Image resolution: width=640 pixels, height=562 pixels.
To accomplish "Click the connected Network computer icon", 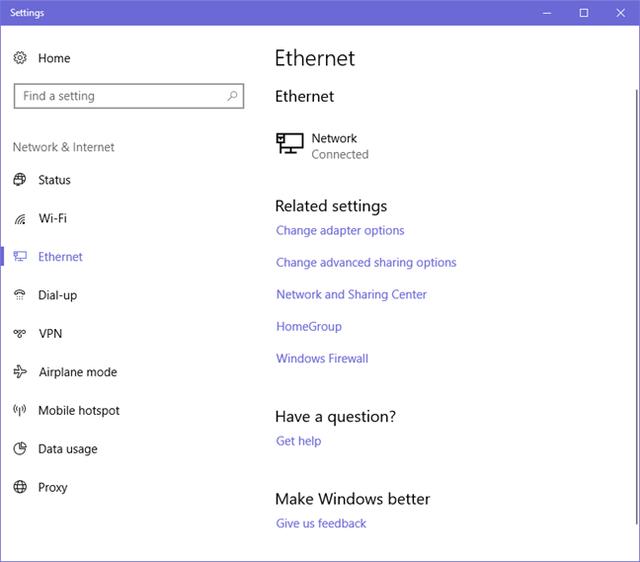I will [289, 143].
